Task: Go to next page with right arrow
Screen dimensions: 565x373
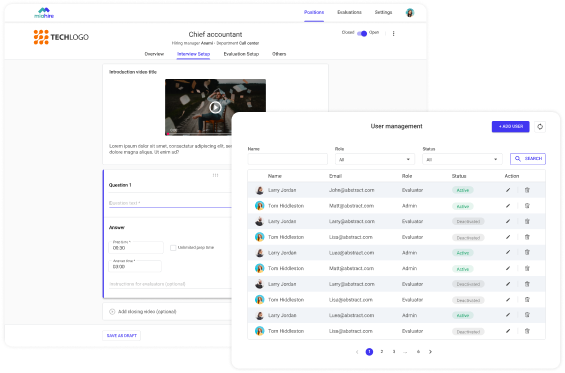Action: [x=430, y=352]
